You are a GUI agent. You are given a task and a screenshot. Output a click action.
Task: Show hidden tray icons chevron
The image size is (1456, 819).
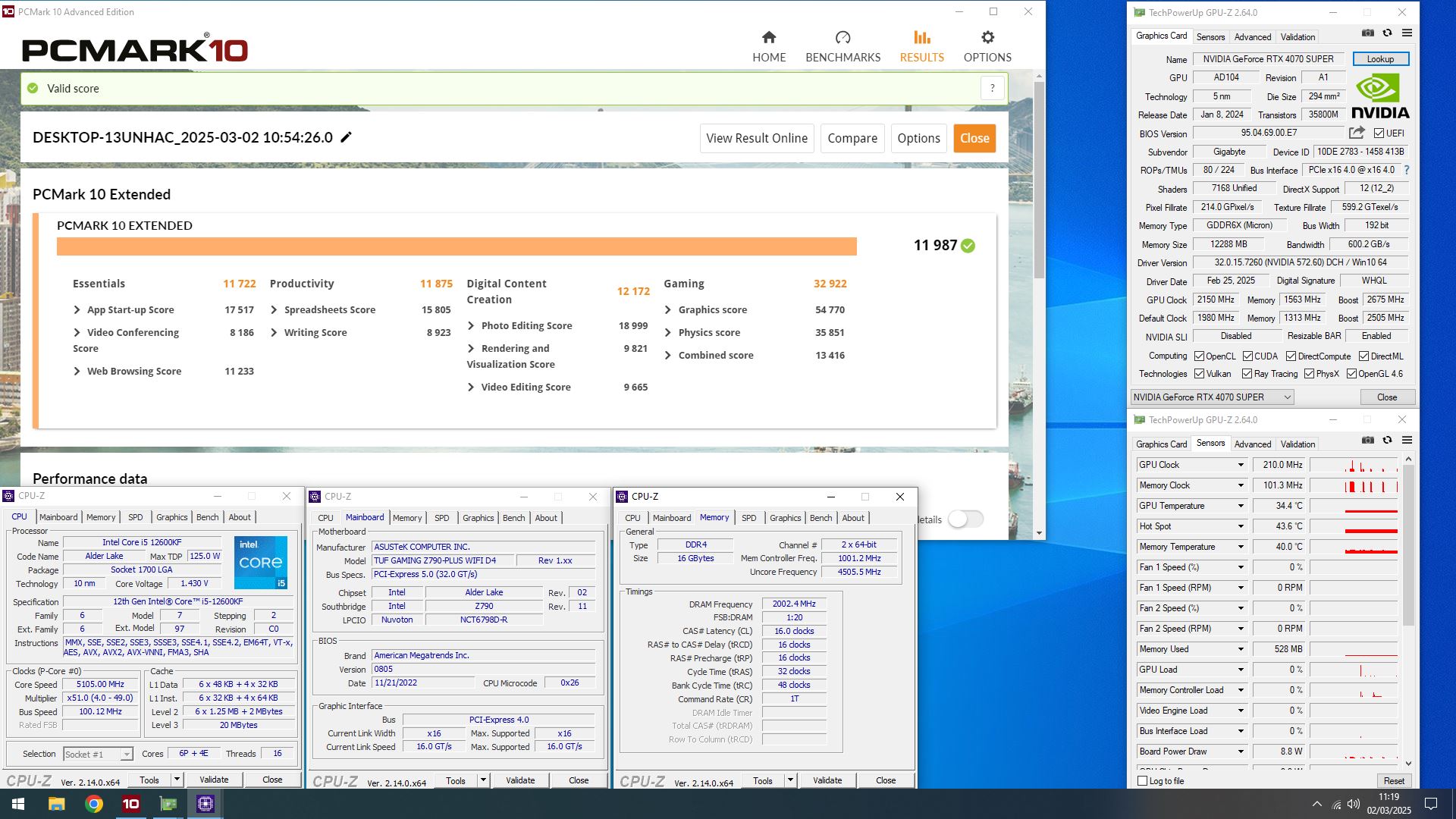[1316, 804]
